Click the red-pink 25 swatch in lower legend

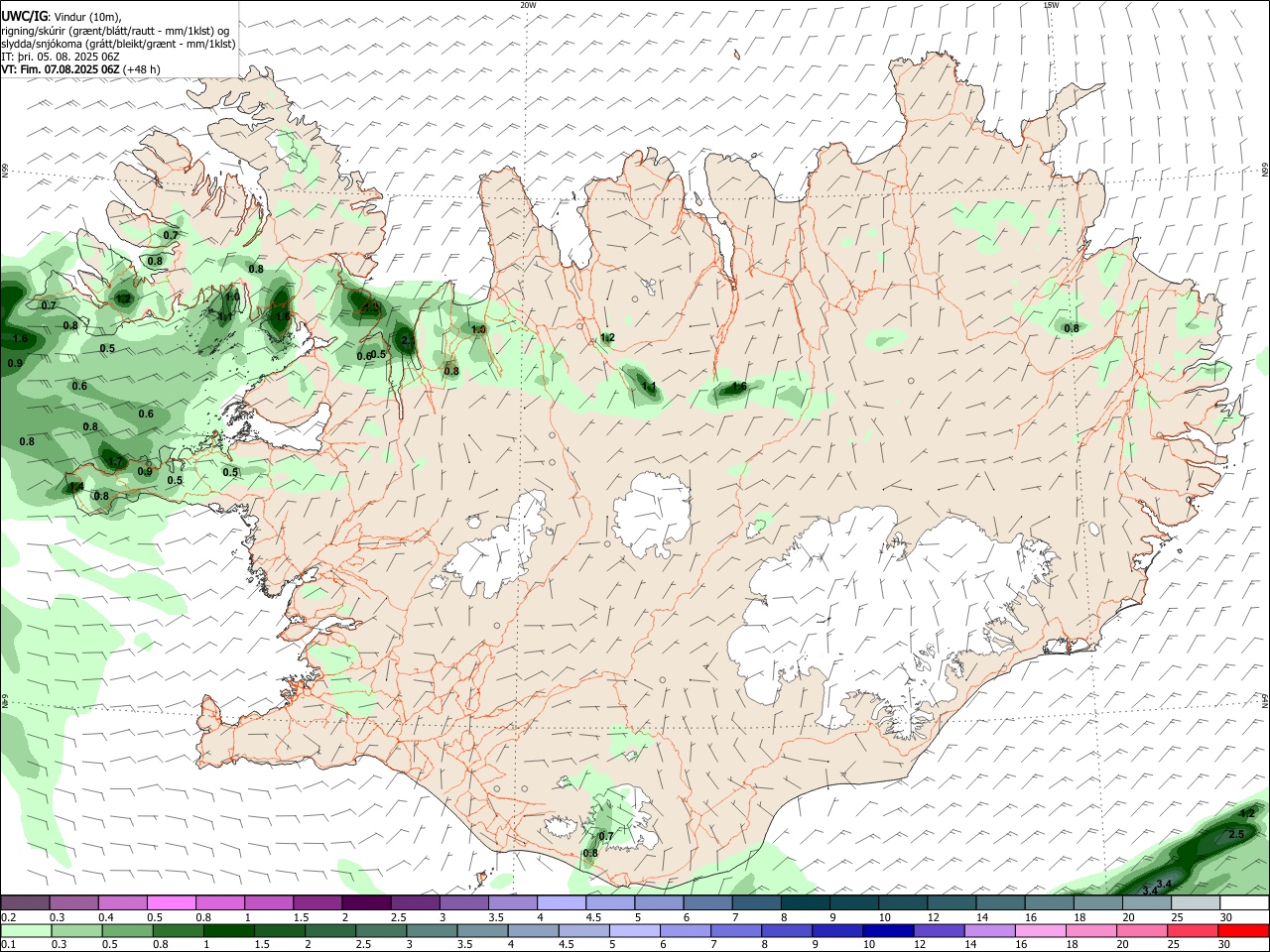(1194, 930)
